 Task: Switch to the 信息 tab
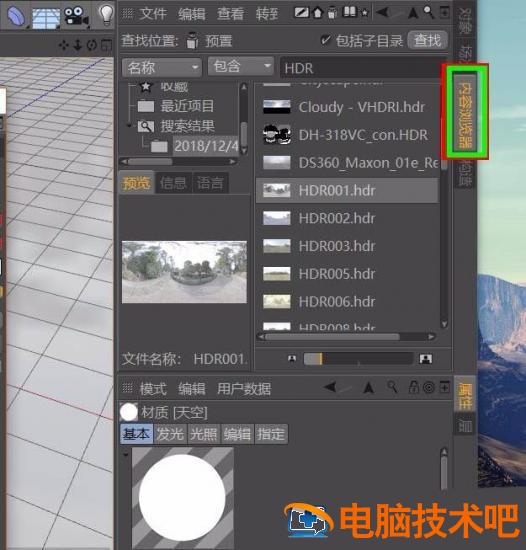point(173,183)
